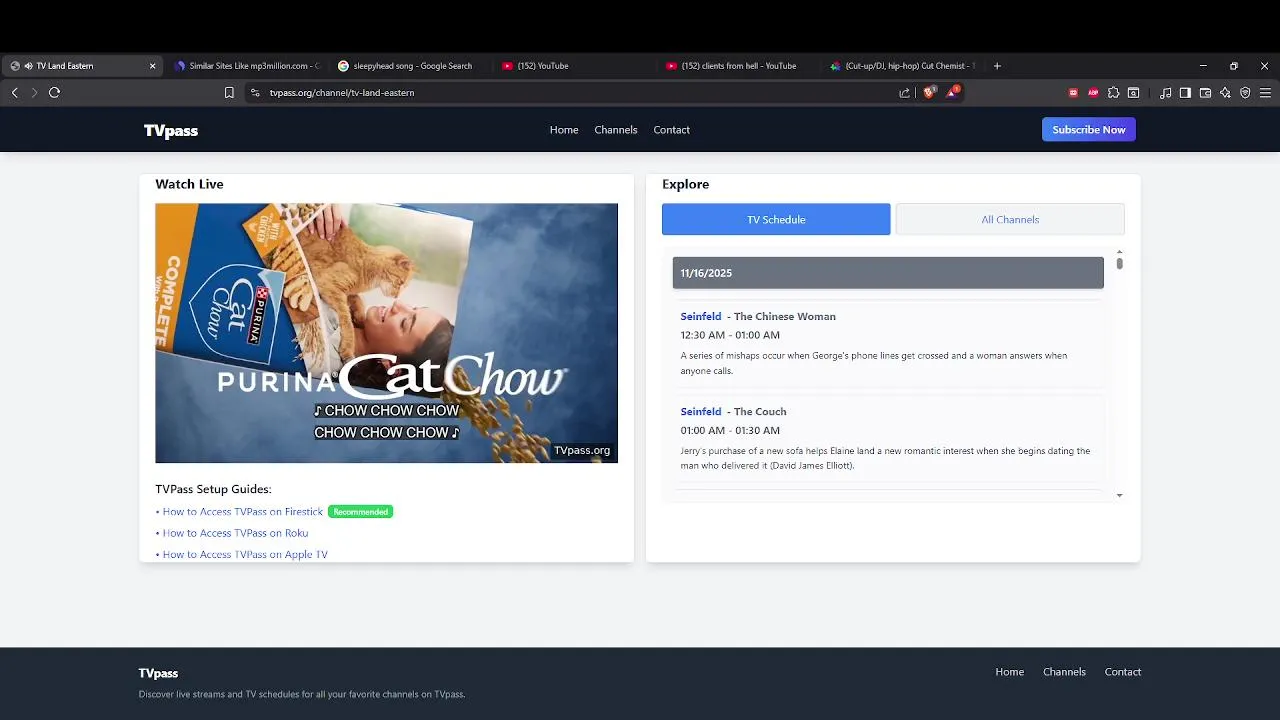Image resolution: width=1280 pixels, height=720 pixels.
Task: Open the browser hamburger main menu
Action: [x=1265, y=92]
